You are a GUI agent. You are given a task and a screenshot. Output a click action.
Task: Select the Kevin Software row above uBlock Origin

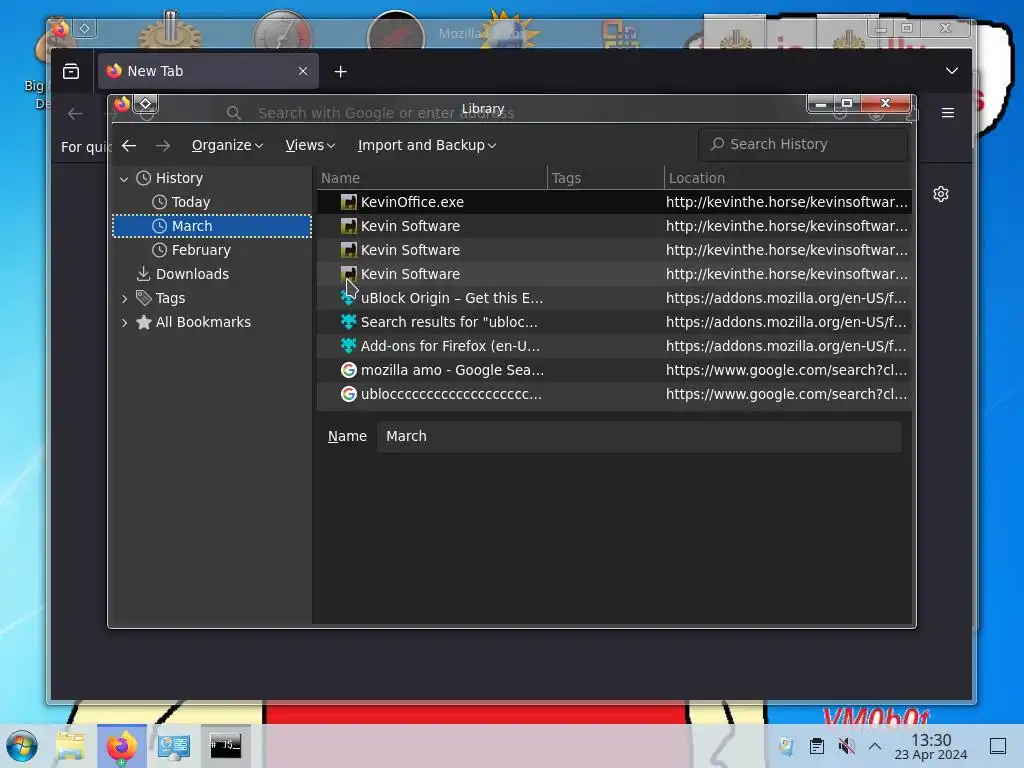click(x=614, y=274)
